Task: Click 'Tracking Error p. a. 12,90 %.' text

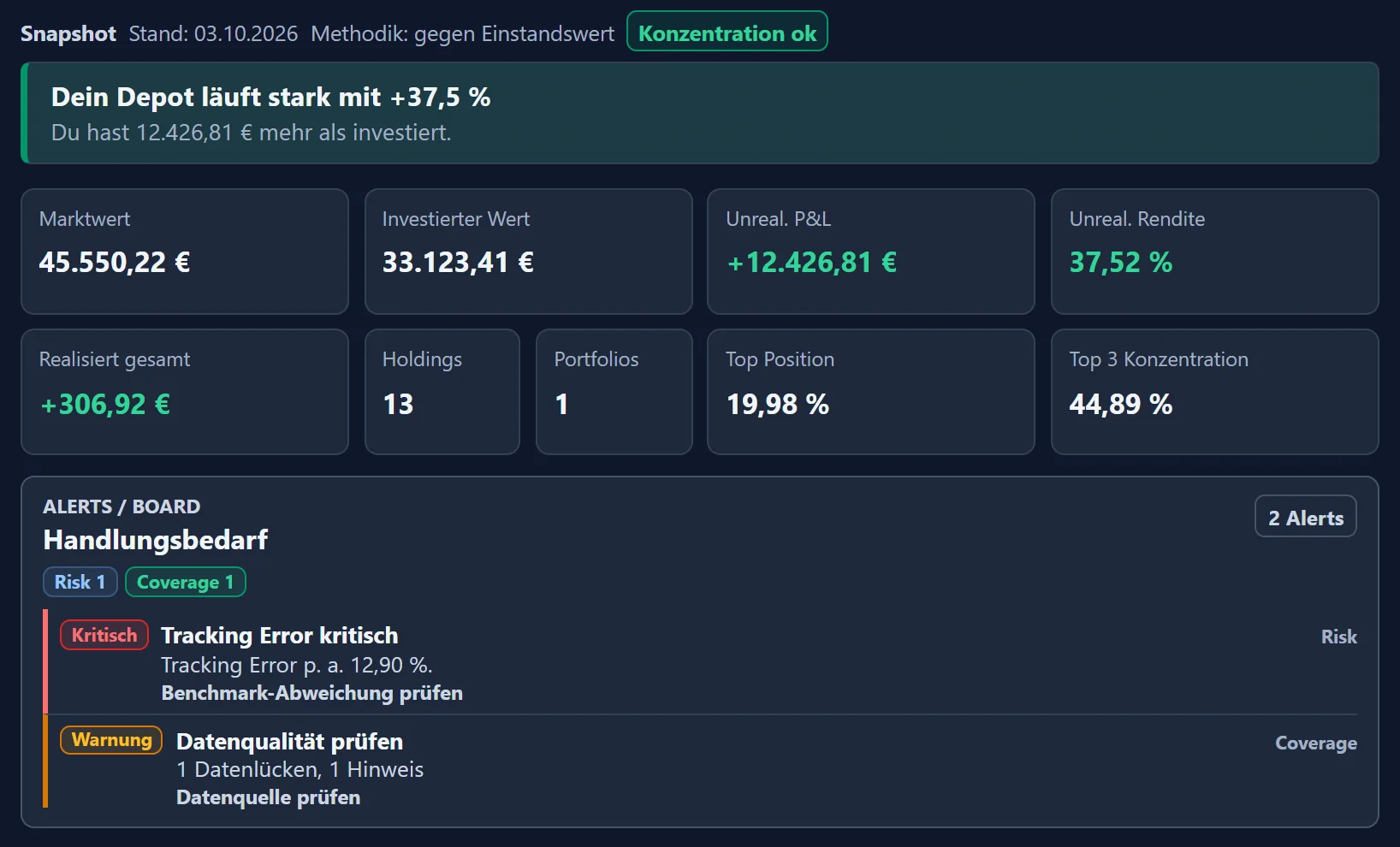Action: (x=297, y=665)
